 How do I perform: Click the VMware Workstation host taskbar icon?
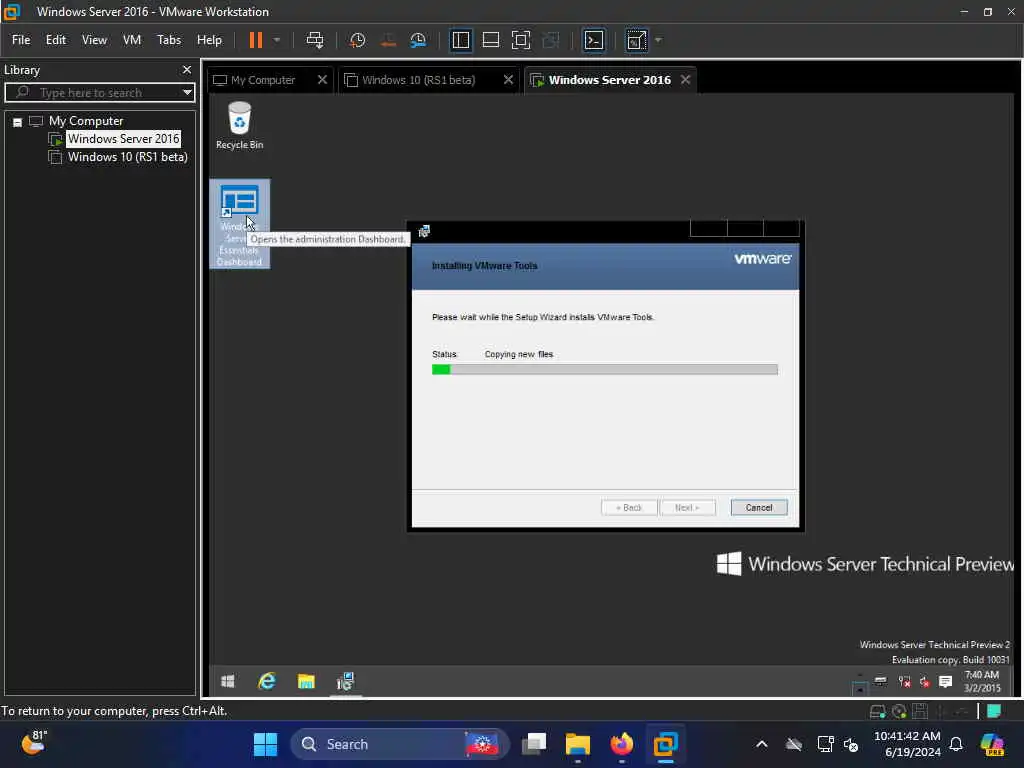pos(665,744)
